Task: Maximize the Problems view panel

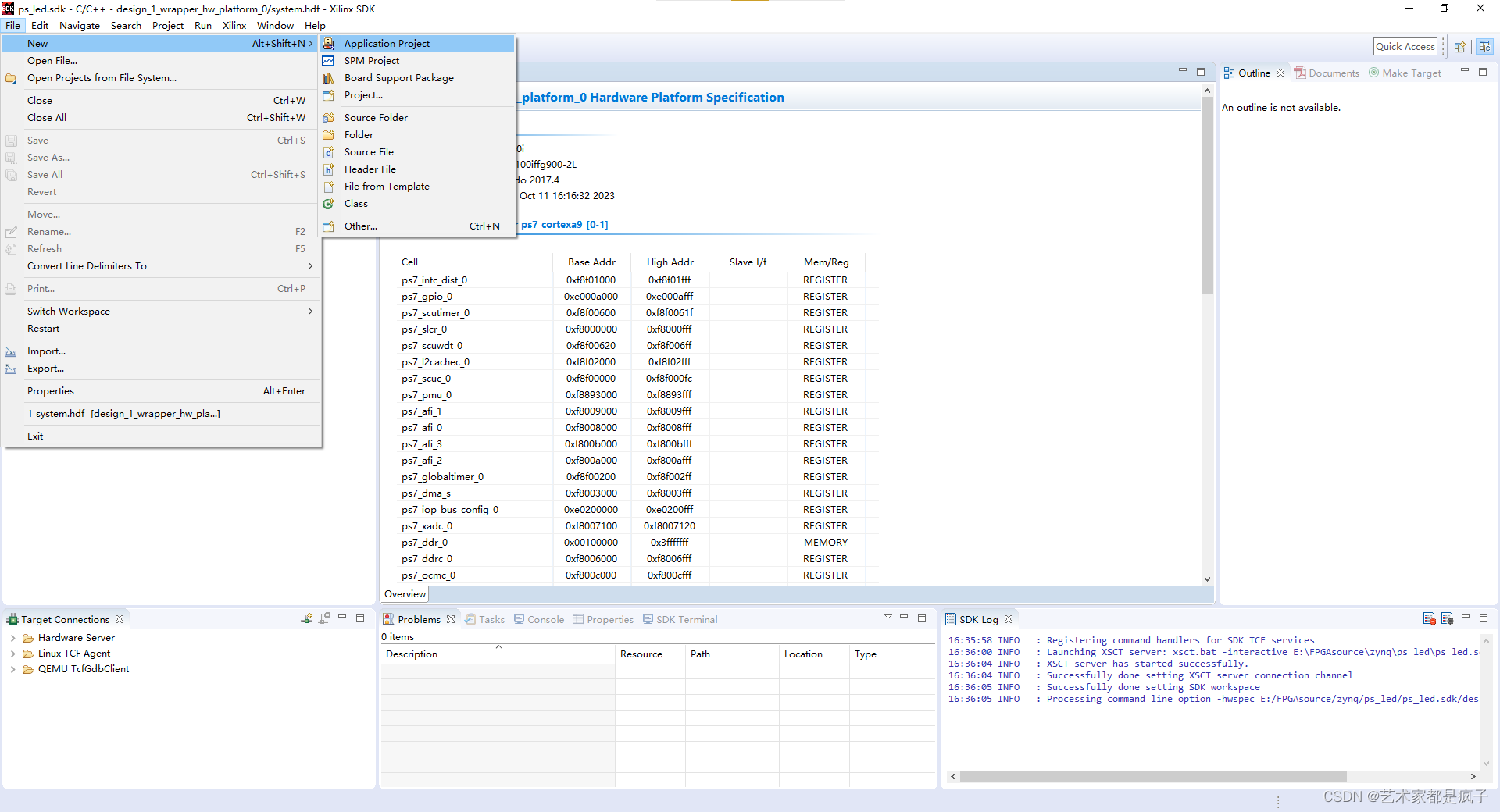Action: (x=922, y=618)
